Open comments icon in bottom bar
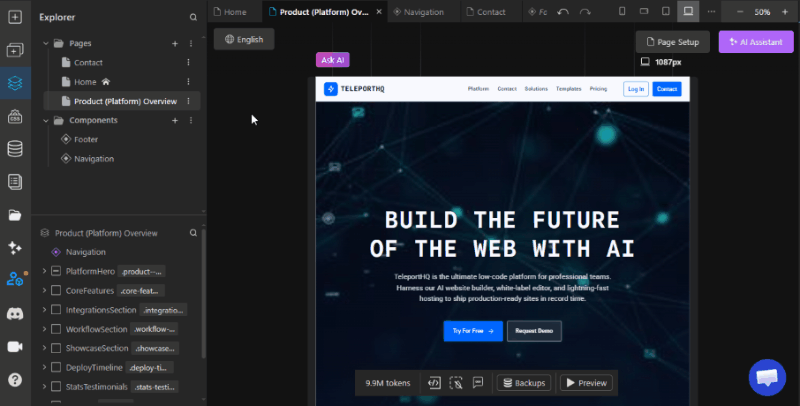This screenshot has width=800, height=406. pos(478,383)
